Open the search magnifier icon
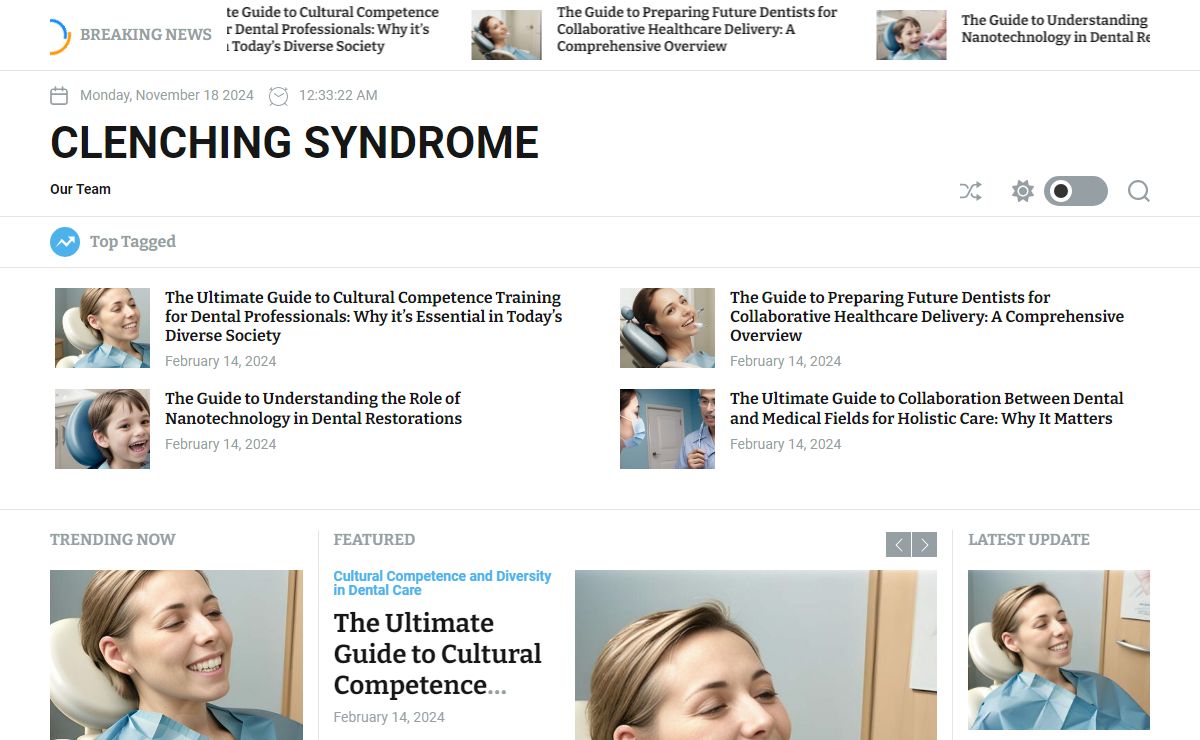1200x740 pixels. tap(1139, 191)
